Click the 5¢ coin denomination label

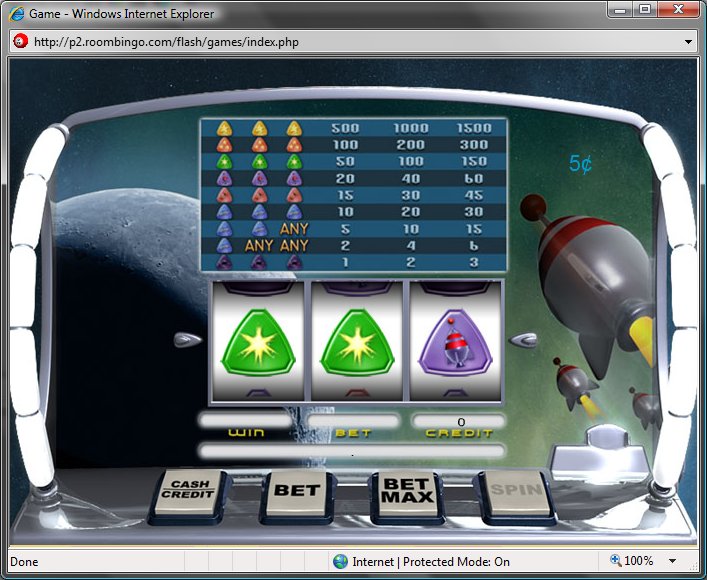[x=580, y=164]
